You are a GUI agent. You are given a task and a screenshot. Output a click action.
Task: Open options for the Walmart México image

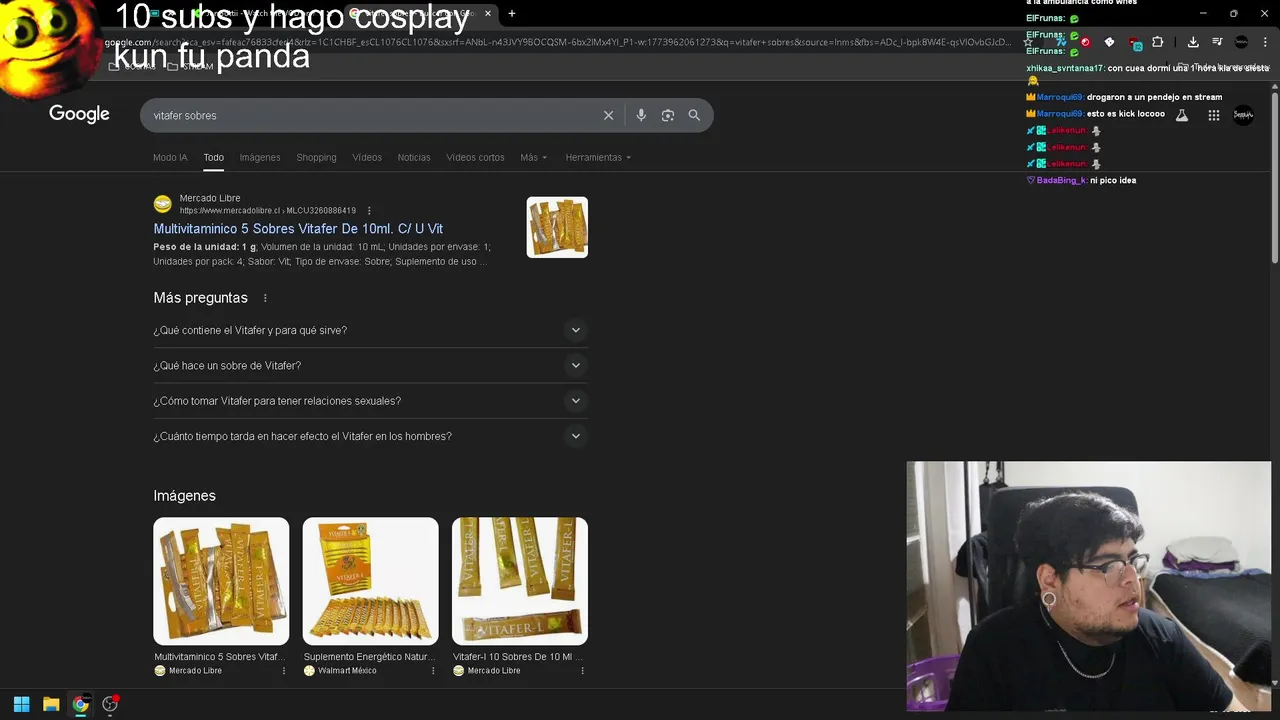tap(433, 671)
